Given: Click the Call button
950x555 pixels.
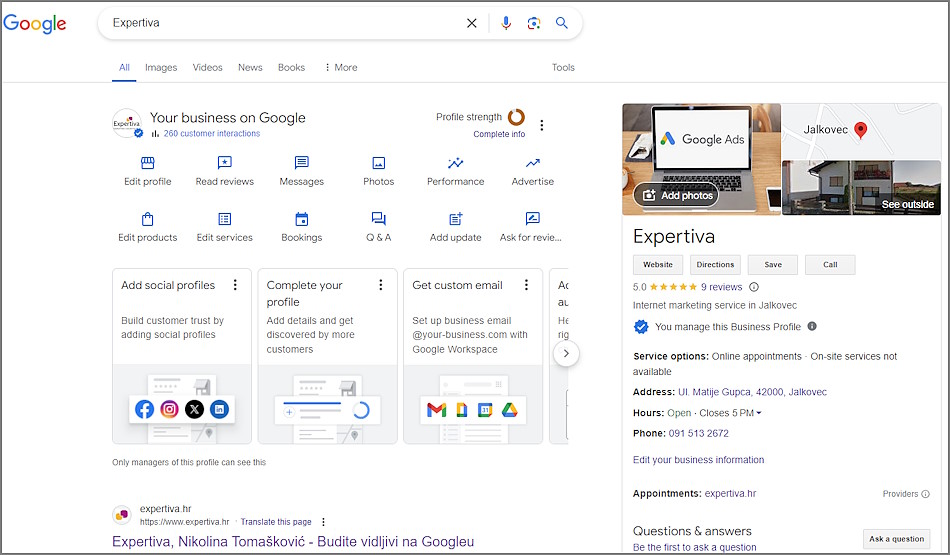Looking at the screenshot, I should click(x=830, y=265).
